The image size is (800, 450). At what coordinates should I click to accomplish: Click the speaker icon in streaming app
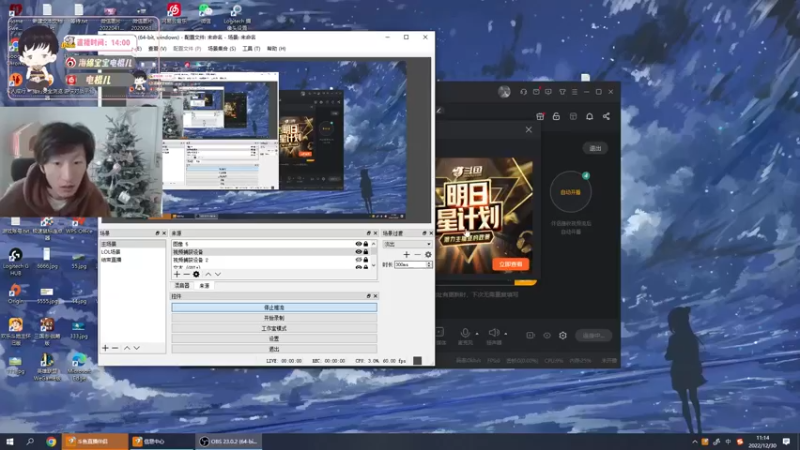point(493,333)
